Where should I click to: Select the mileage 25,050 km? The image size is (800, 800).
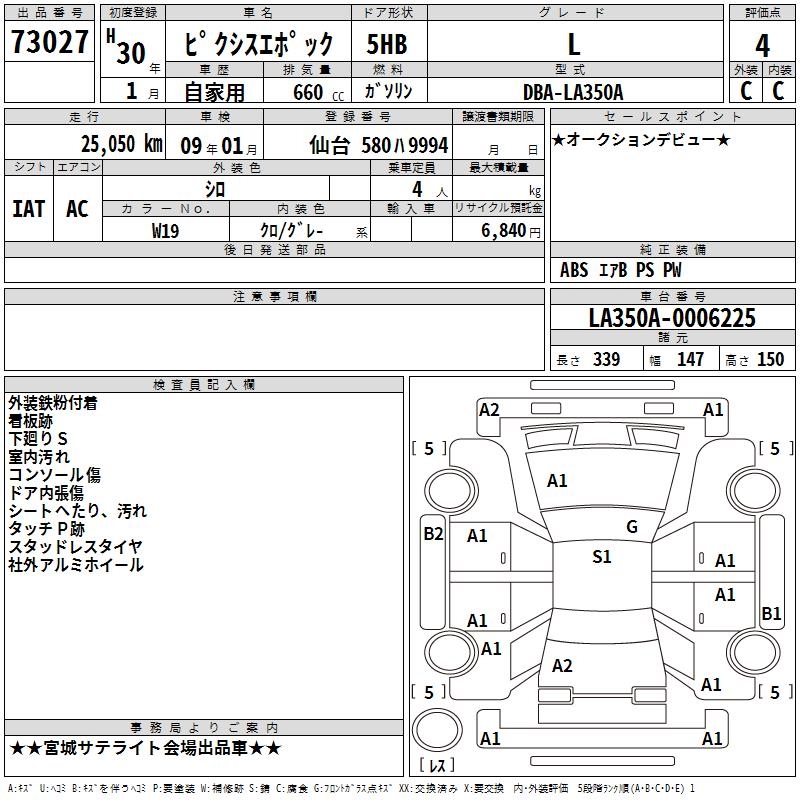pyautogui.click(x=121, y=144)
